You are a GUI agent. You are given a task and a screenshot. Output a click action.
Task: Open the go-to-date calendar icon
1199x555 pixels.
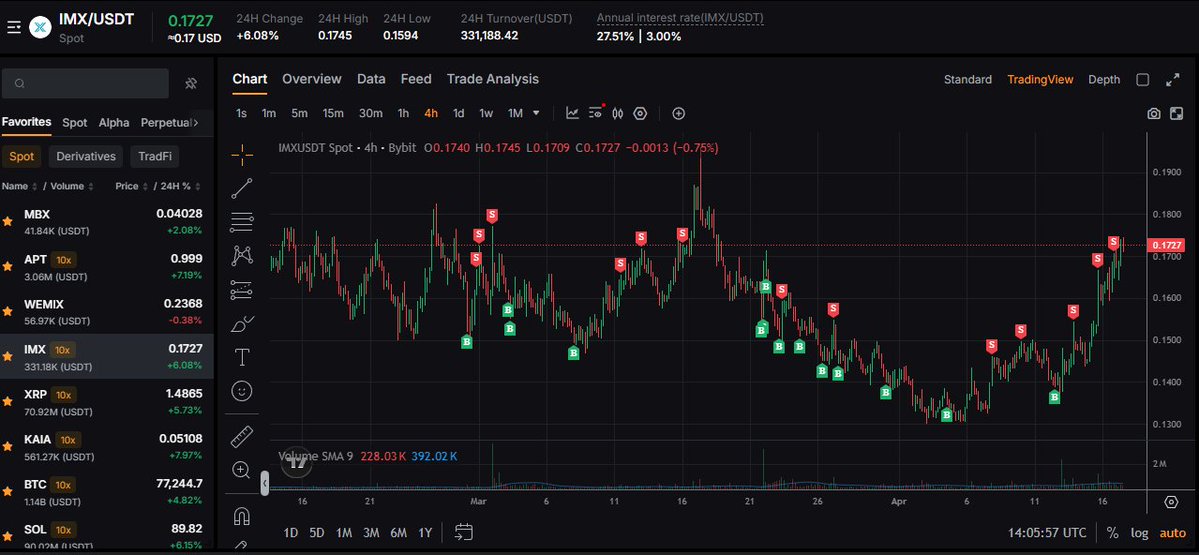pyautogui.click(x=463, y=532)
